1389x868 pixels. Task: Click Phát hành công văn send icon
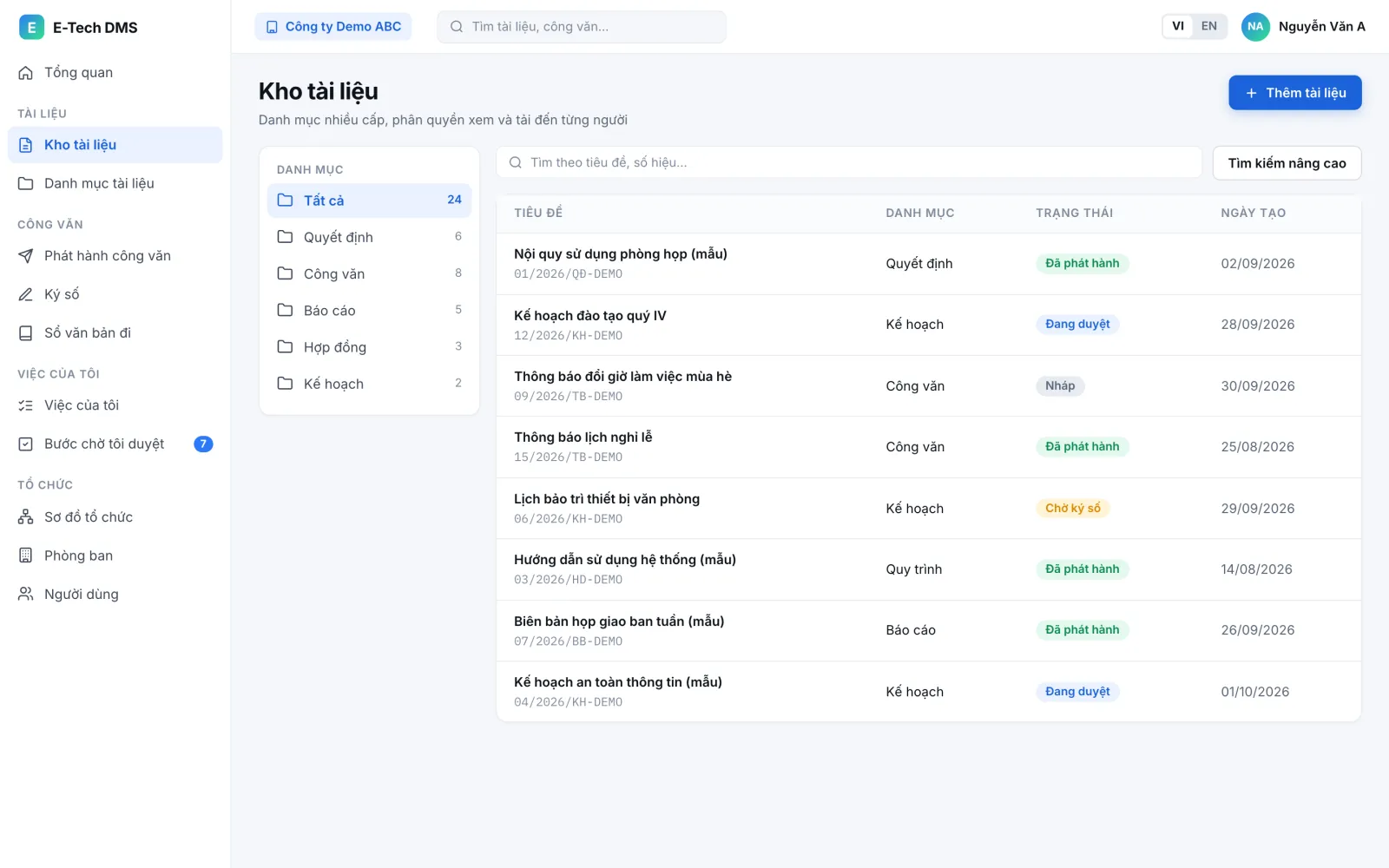(26, 256)
